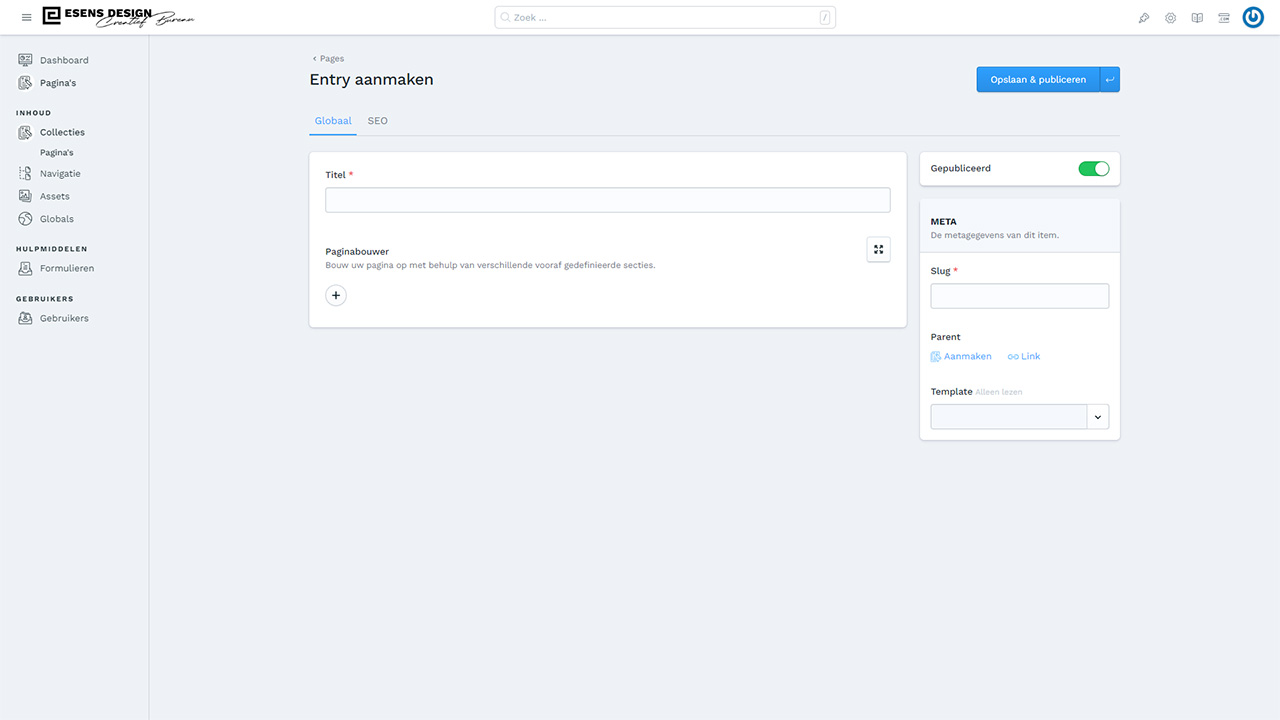Open Formulieren in the sidebar
This screenshot has height=720, width=1280.
[x=67, y=268]
